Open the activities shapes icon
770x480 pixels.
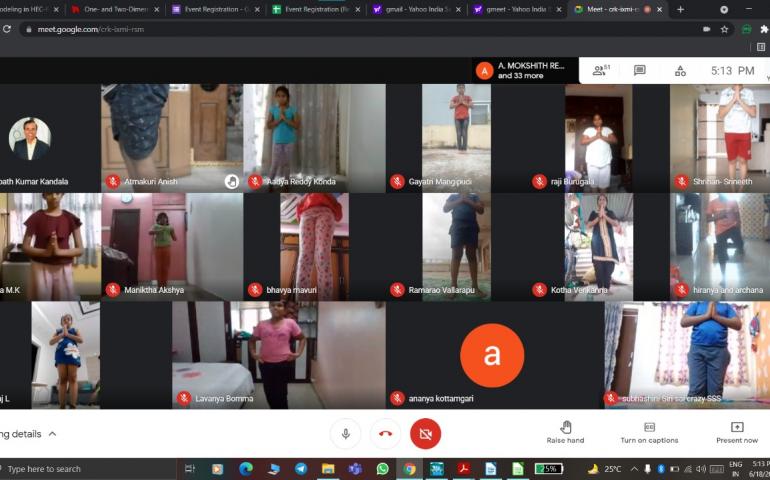coord(680,71)
